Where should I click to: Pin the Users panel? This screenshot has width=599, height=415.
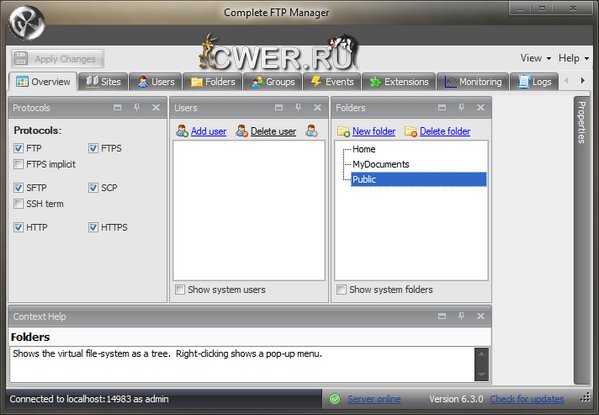pyautogui.click(x=298, y=107)
